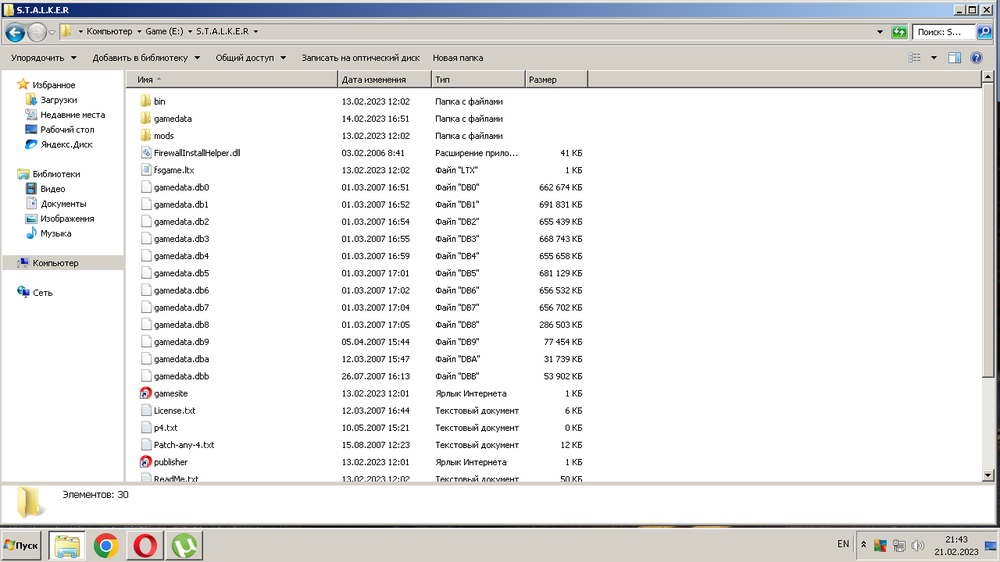The image size is (1000, 562).
Task: Click Компьютер in the address bar
Action: tap(109, 31)
